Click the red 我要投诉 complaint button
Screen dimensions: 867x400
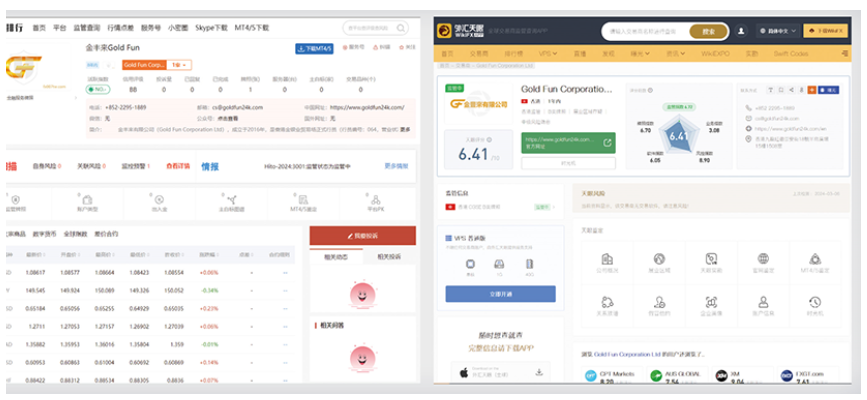(363, 235)
